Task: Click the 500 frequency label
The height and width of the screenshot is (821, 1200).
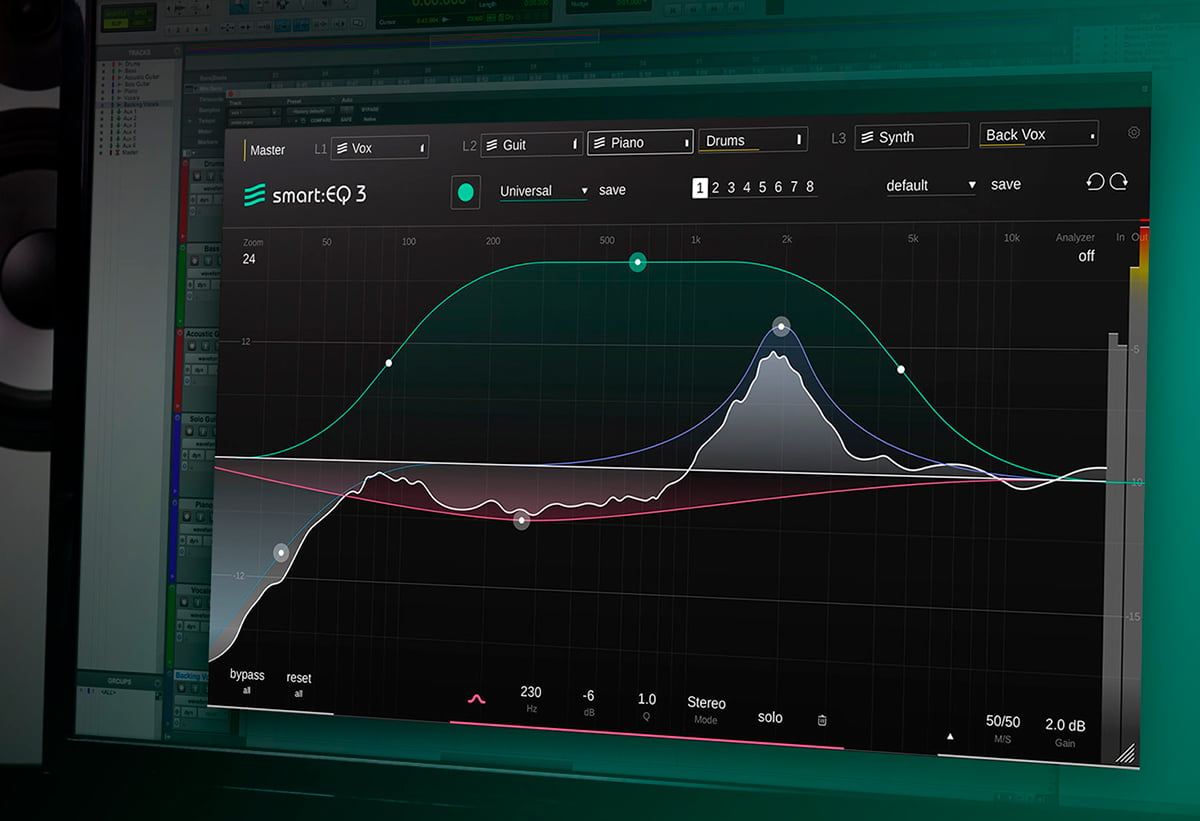Action: pos(607,241)
